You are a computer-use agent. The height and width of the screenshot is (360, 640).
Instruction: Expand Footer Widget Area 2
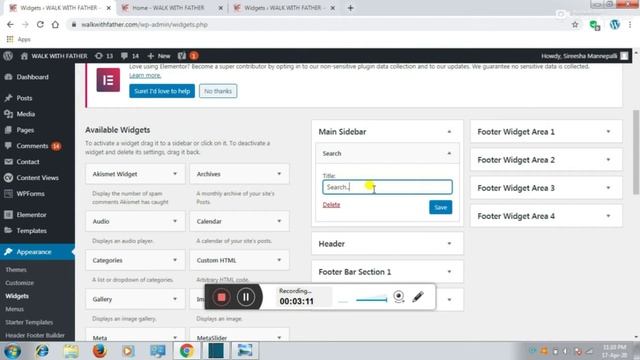pyautogui.click(x=608, y=160)
